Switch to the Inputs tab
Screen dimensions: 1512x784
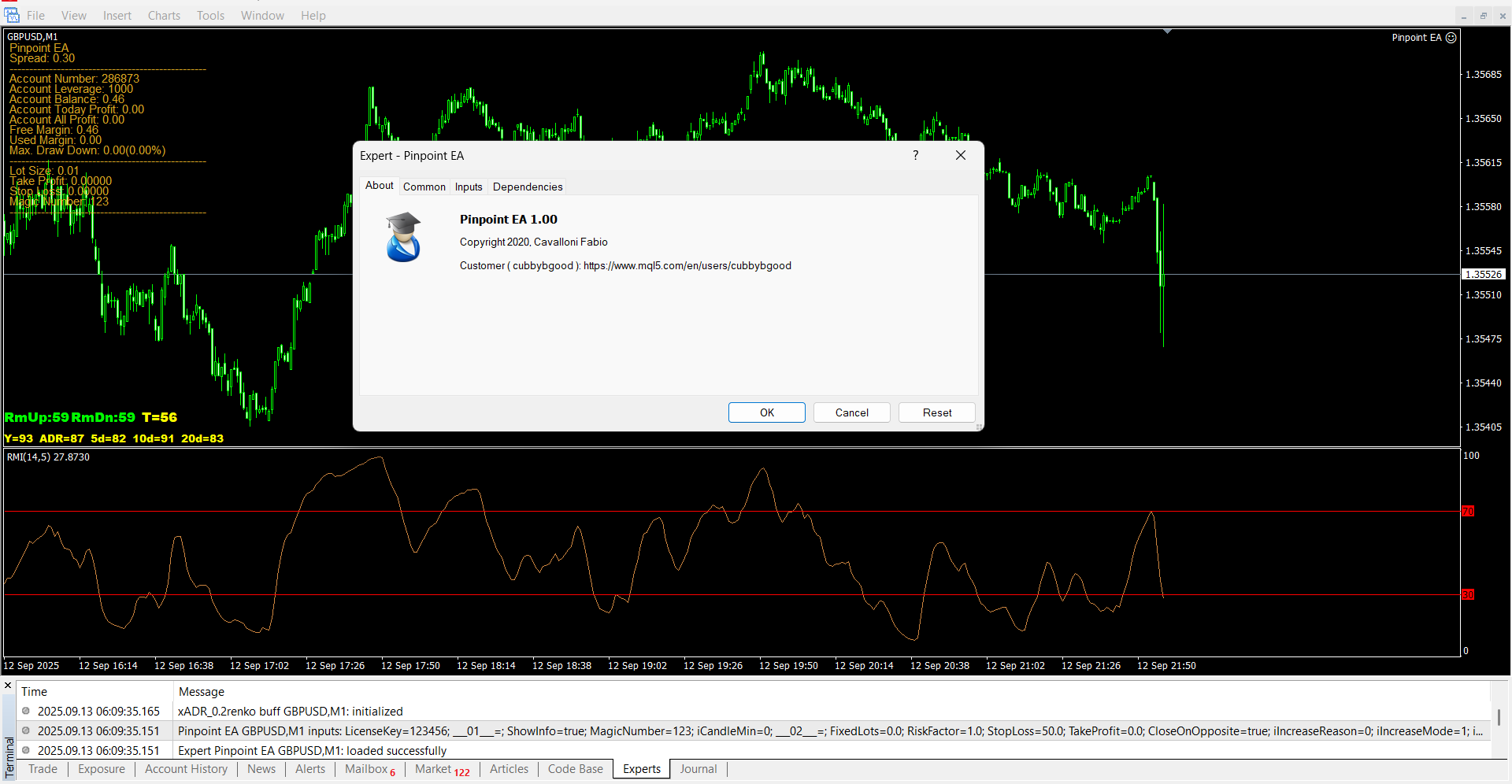coord(469,187)
